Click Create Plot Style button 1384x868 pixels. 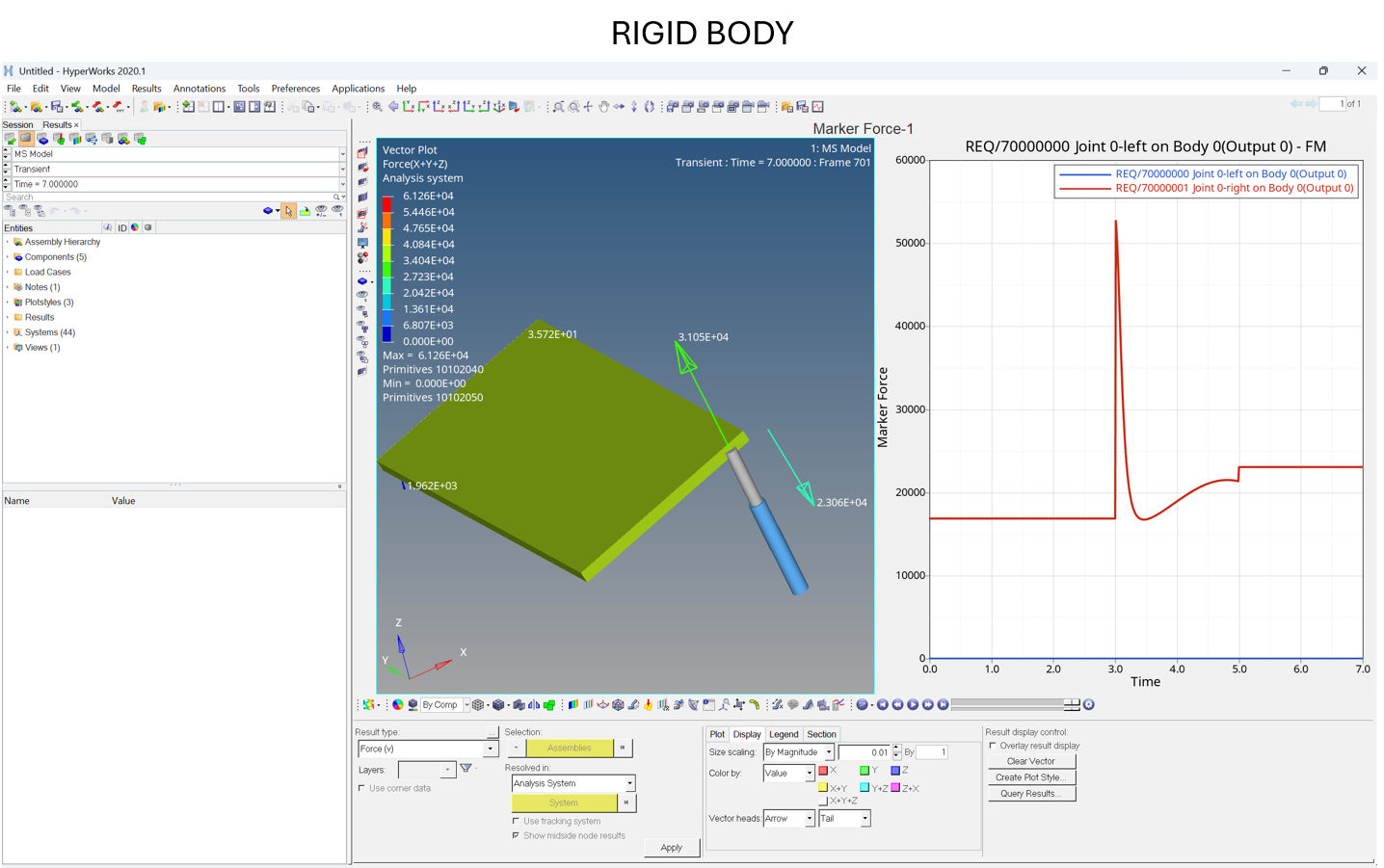1031,778
